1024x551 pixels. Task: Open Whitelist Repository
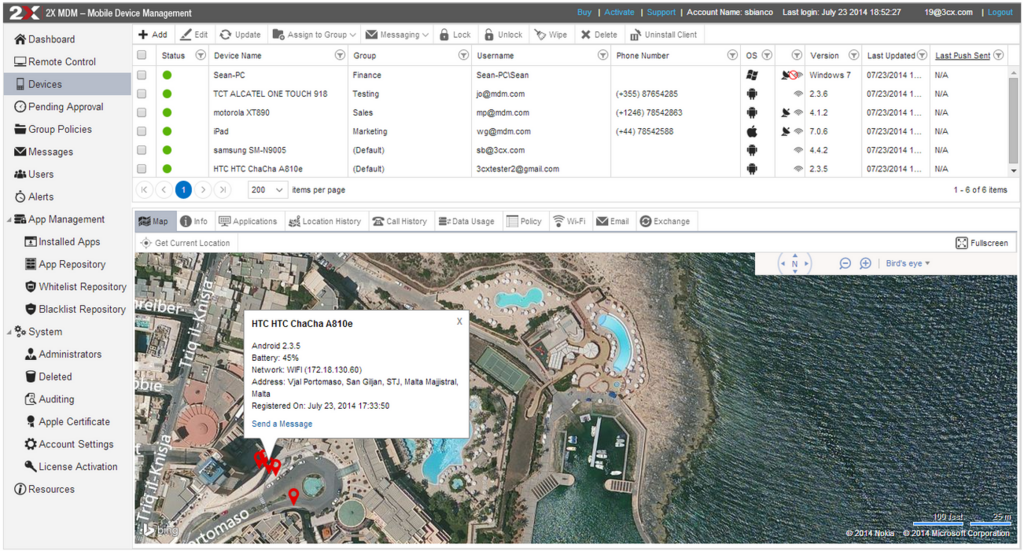[75, 287]
